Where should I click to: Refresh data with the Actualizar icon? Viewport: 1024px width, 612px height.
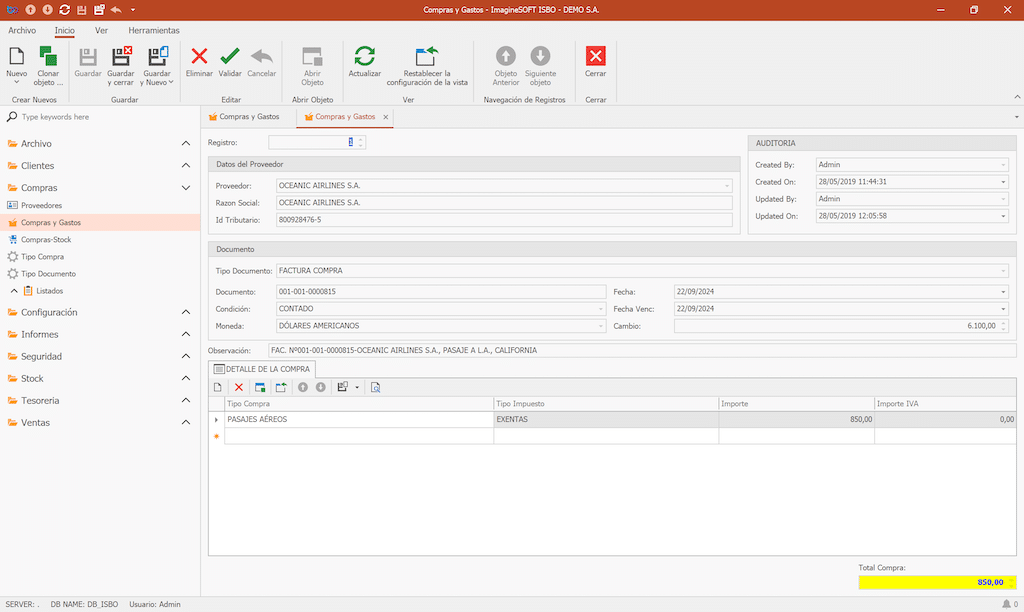365,57
